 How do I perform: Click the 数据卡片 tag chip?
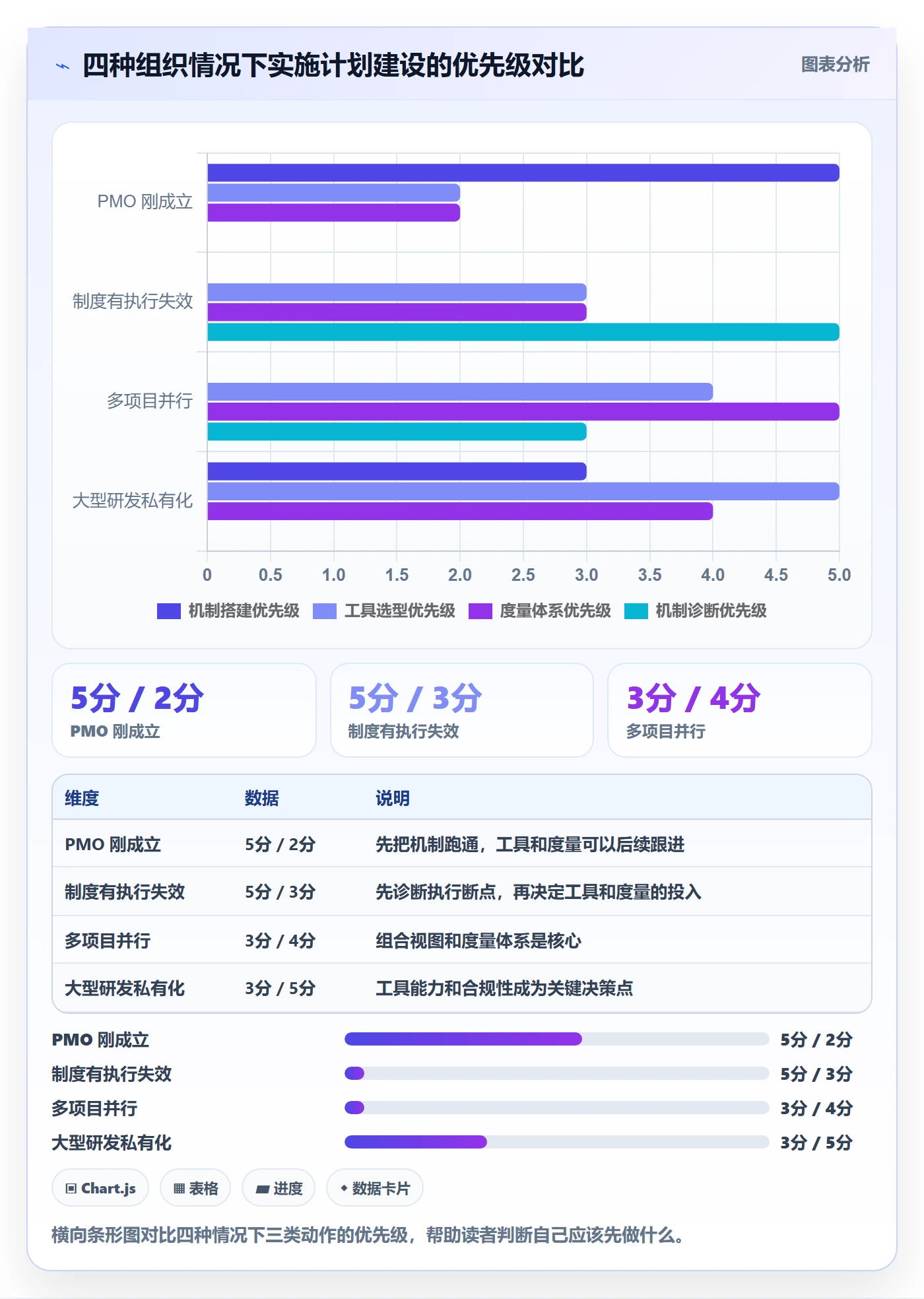[x=375, y=1188]
